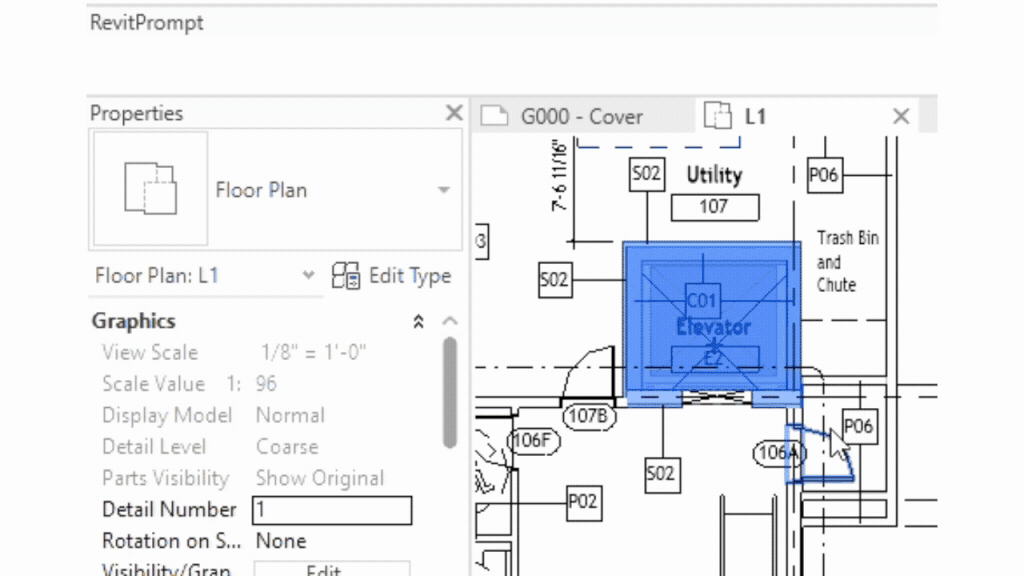This screenshot has height=576, width=1024.
Task: Click the Properties panel vertical scrollbar
Action: point(450,390)
